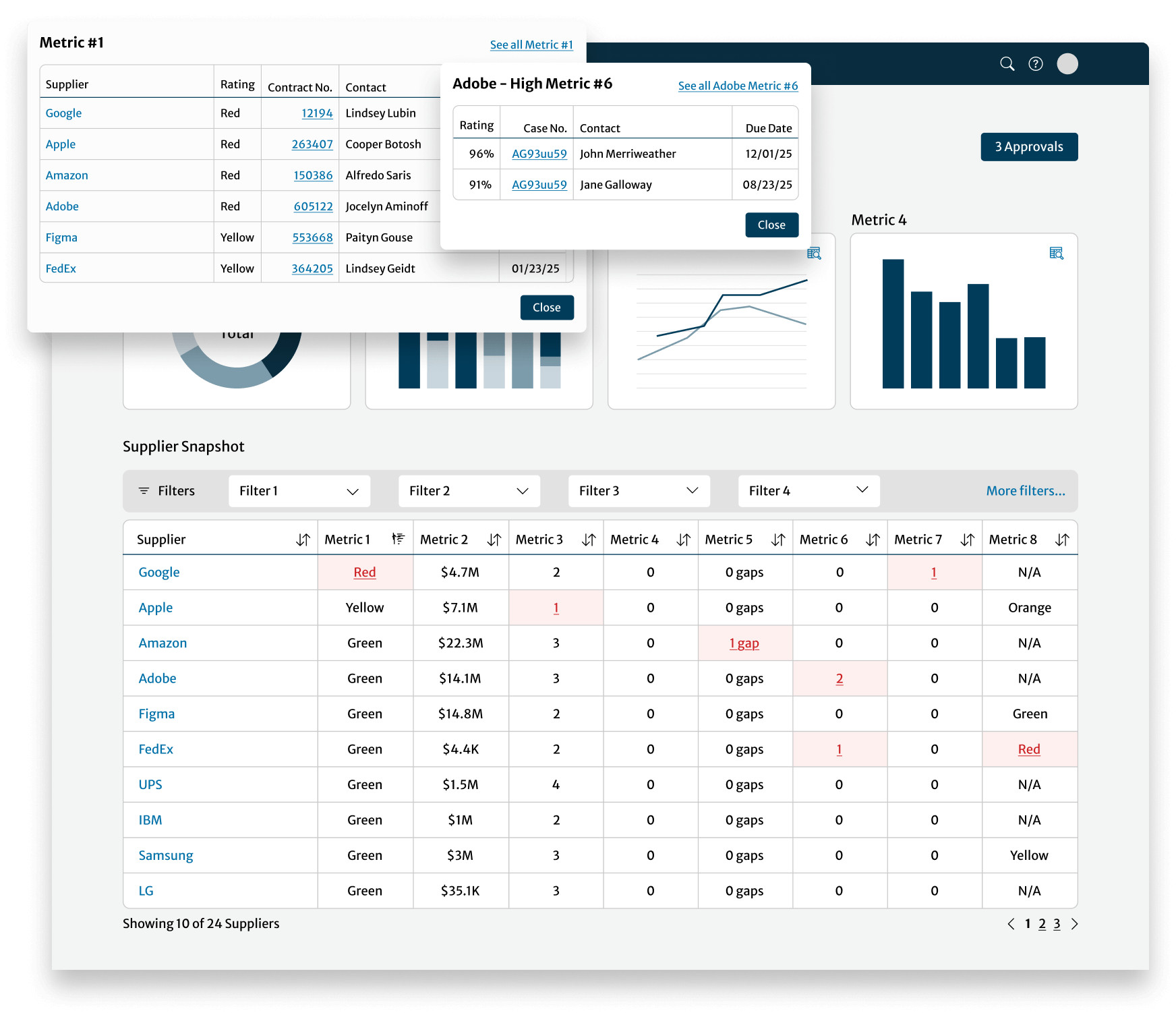Expand the Filter 2 dropdown

pyautogui.click(x=469, y=491)
